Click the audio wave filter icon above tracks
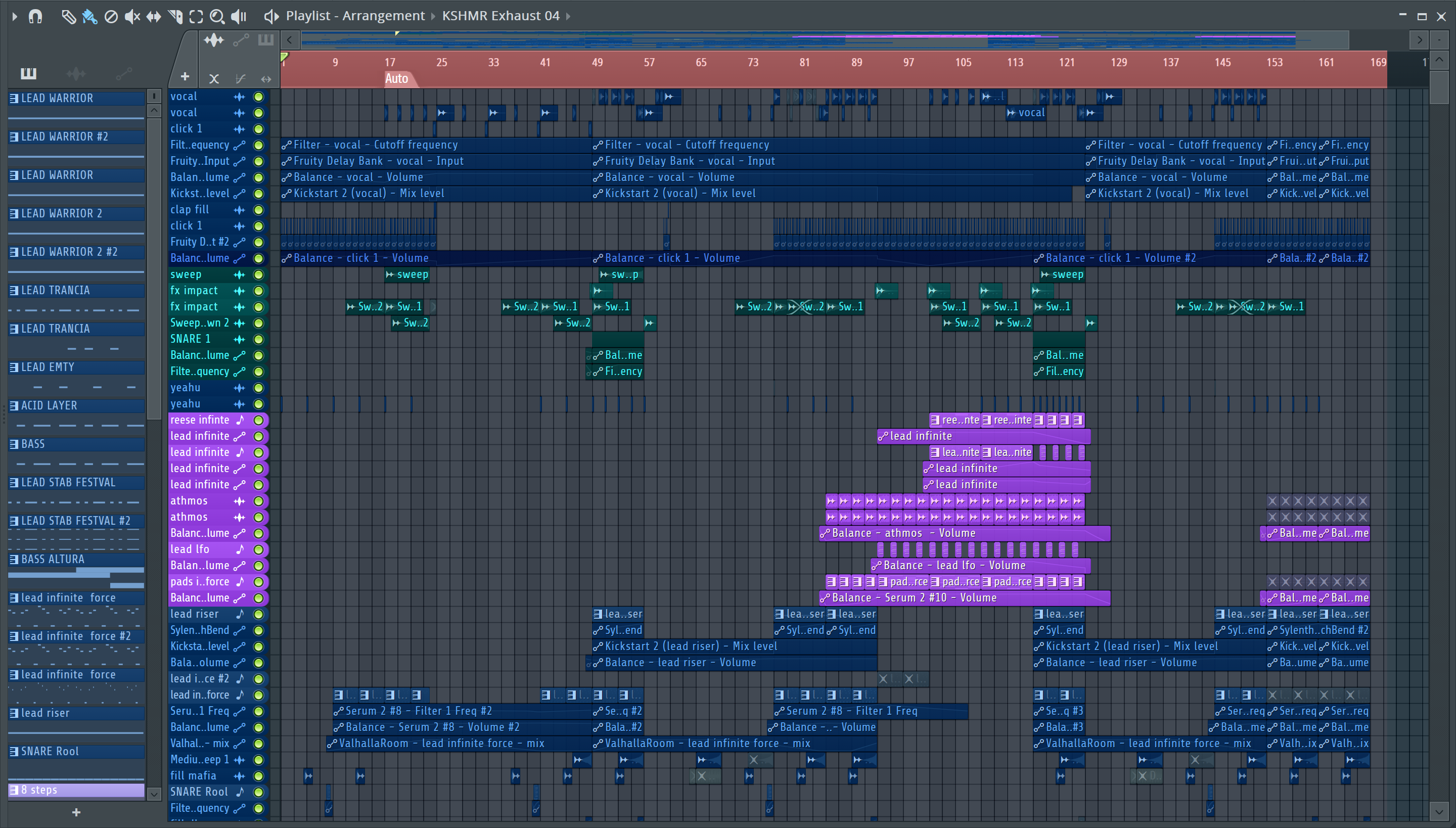This screenshot has width=1456, height=828. [x=214, y=40]
